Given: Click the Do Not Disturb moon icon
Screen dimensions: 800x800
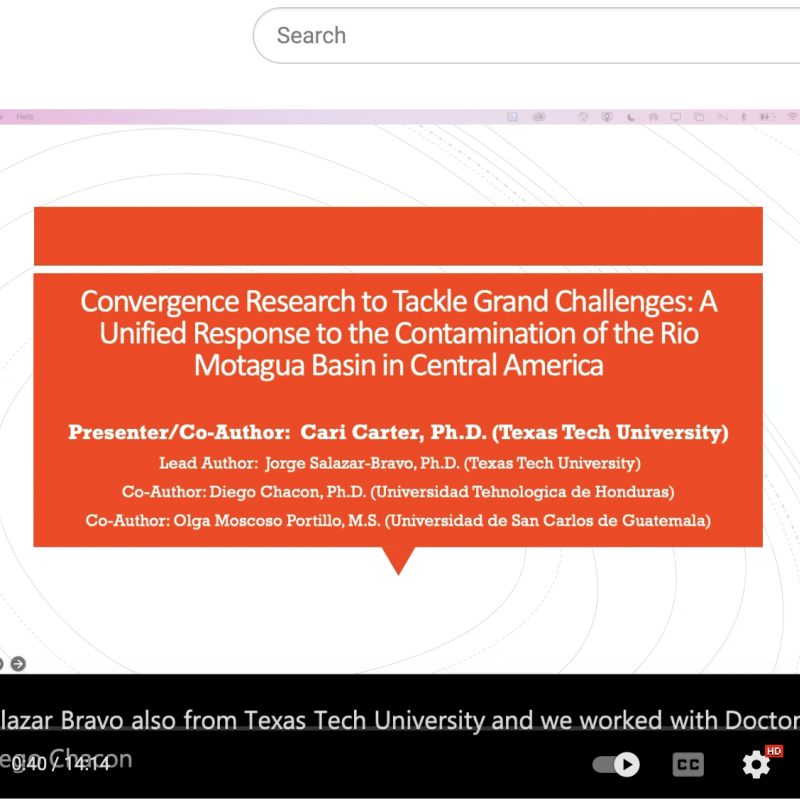Looking at the screenshot, I should tap(630, 117).
